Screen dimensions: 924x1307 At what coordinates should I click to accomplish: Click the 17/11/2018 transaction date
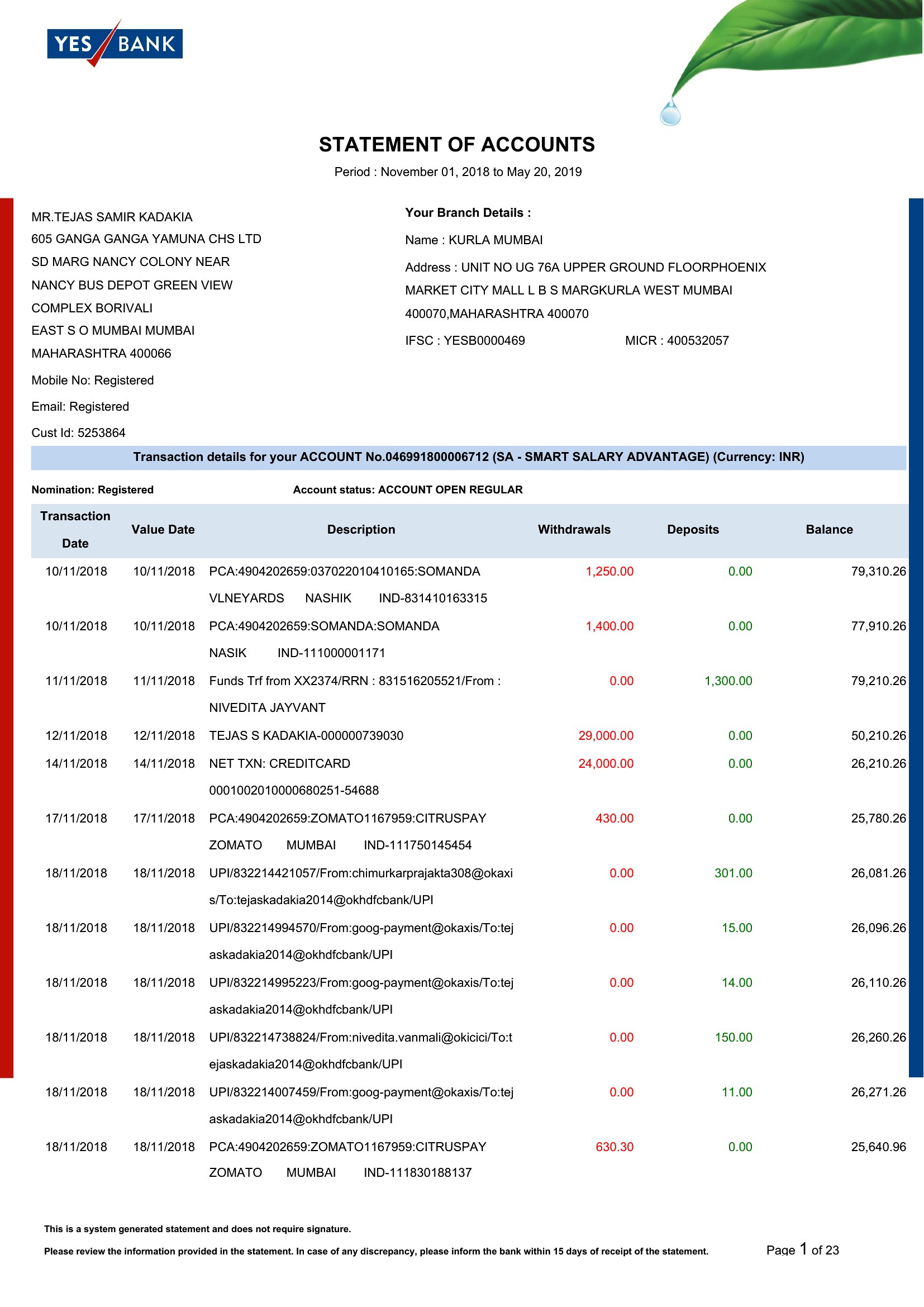point(76,818)
